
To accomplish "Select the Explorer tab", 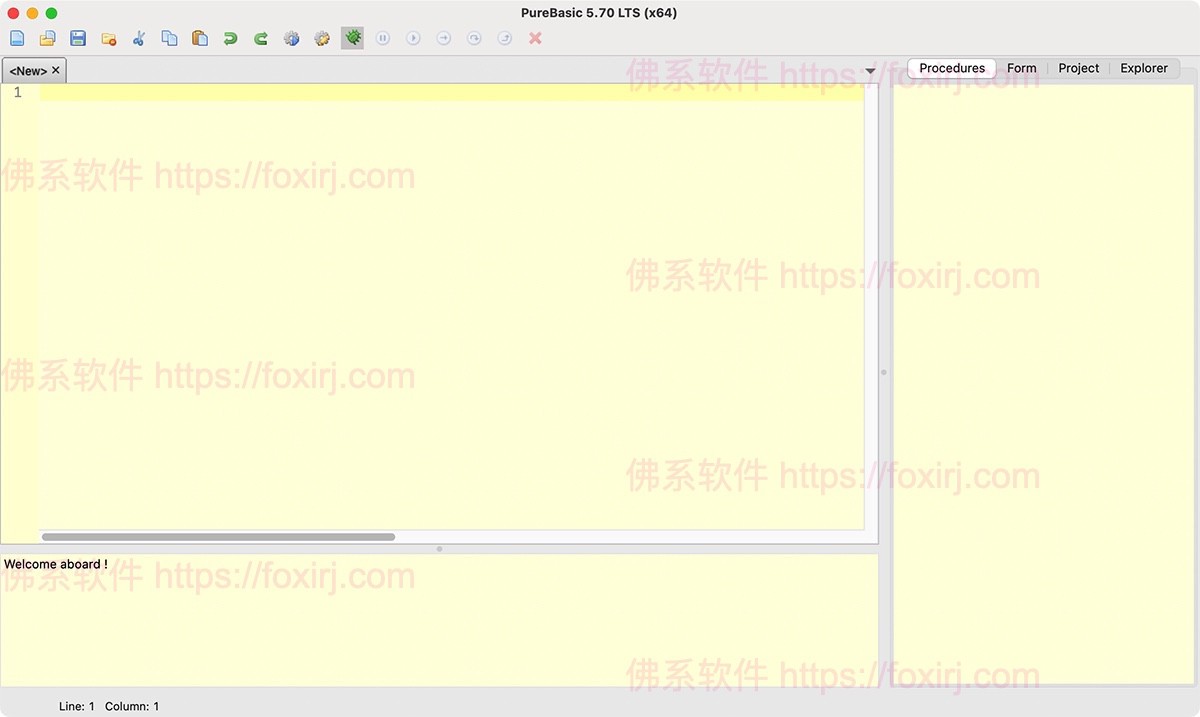I will point(1143,68).
